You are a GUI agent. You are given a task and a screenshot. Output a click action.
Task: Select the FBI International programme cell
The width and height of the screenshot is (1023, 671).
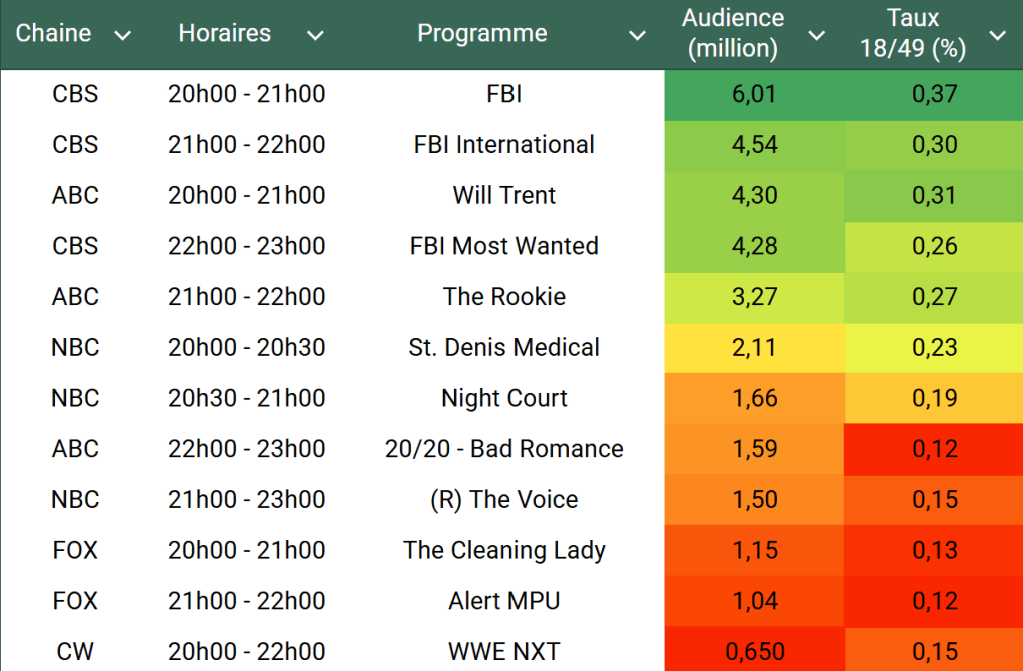point(504,145)
